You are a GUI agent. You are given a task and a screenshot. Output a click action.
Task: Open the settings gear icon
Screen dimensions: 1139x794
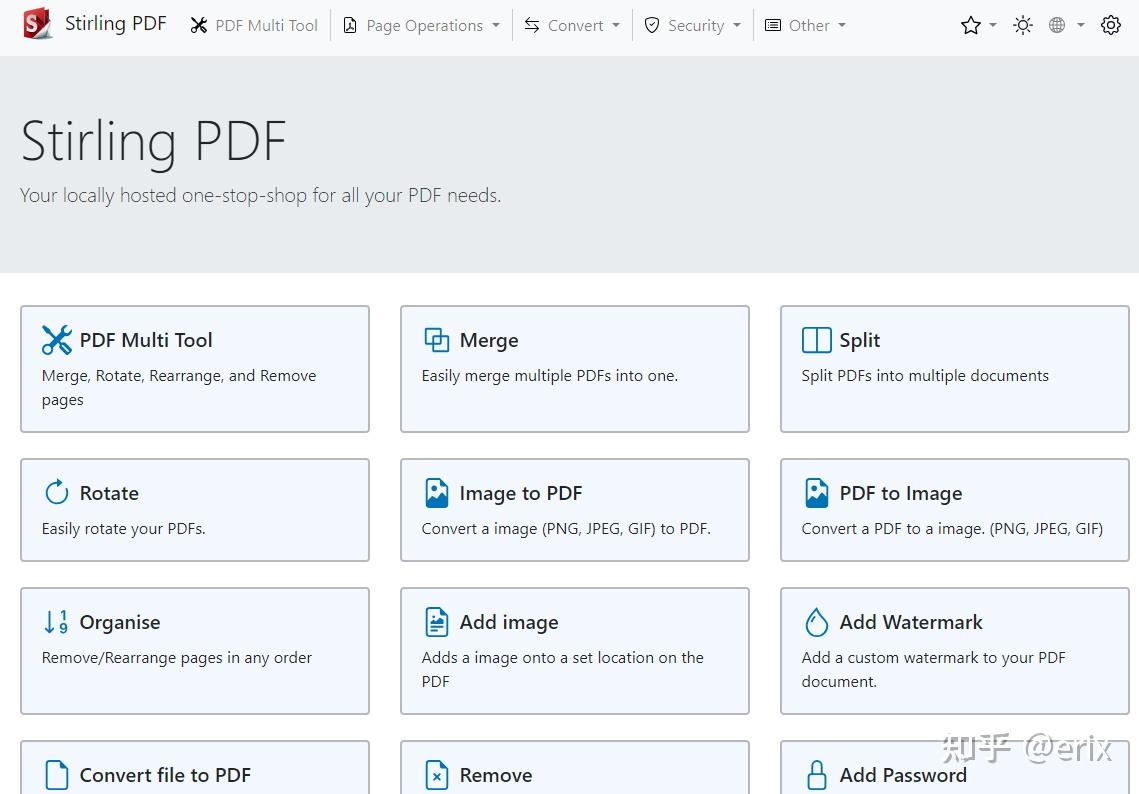[x=1111, y=25]
